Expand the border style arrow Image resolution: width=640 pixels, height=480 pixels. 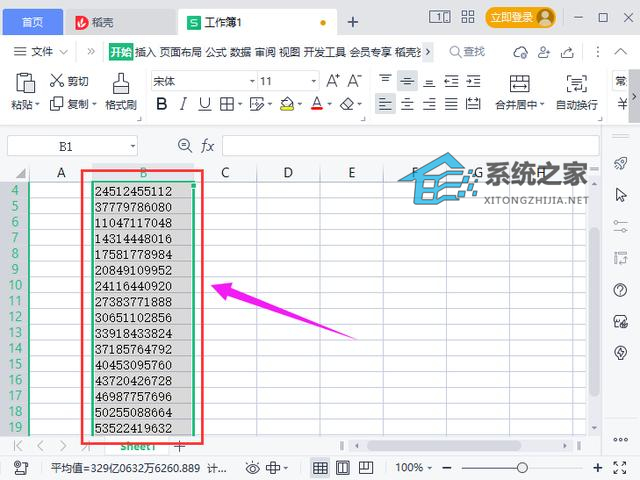pyautogui.click(x=240, y=104)
